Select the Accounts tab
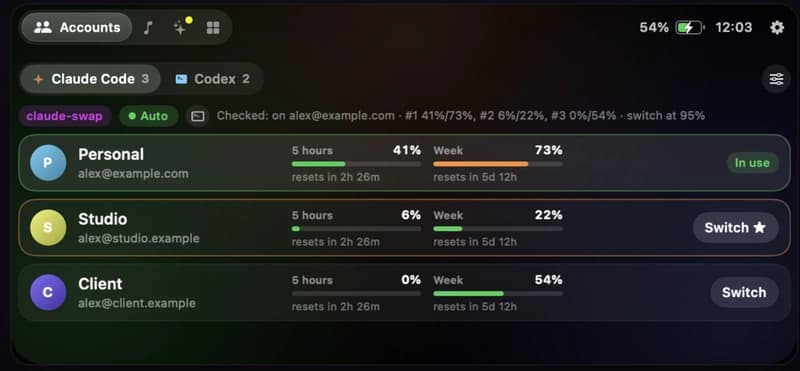800x371 pixels. coord(77,28)
